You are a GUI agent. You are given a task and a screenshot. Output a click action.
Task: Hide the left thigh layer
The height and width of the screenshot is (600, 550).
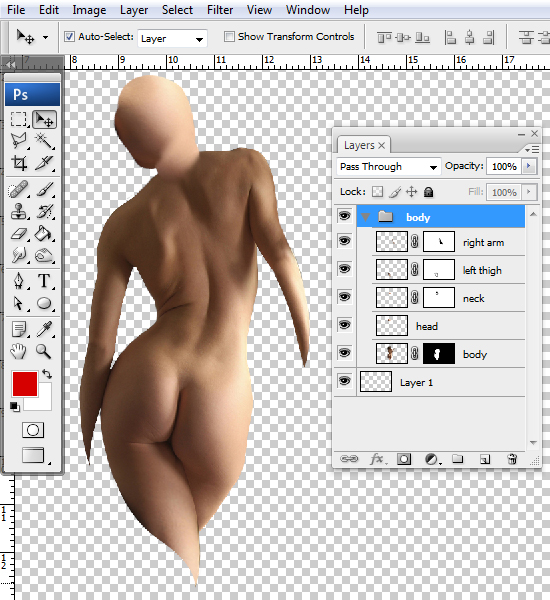(x=344, y=269)
